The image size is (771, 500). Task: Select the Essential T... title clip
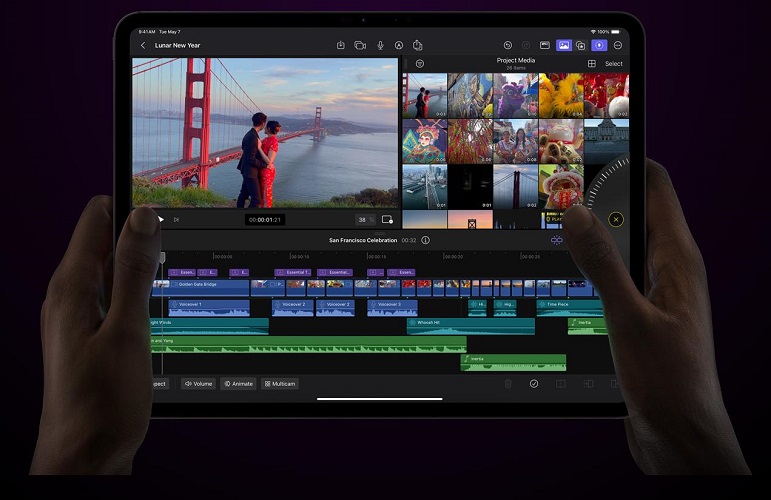(293, 272)
